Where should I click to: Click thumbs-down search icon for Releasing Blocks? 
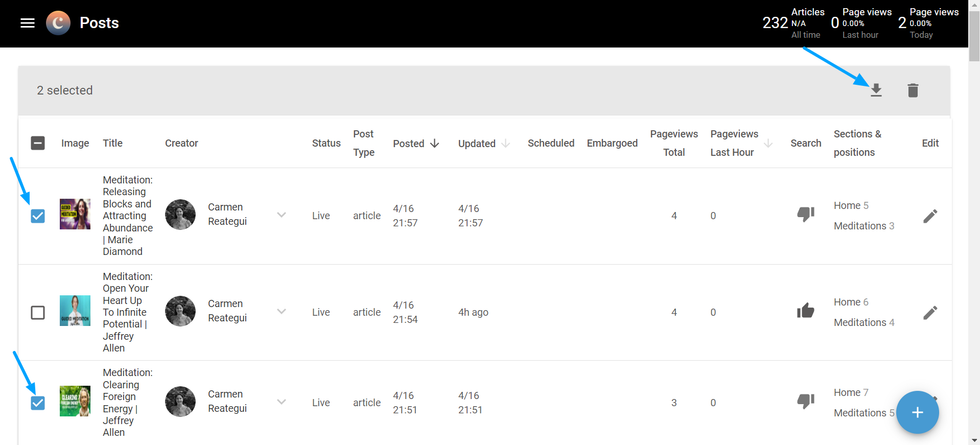pos(805,215)
